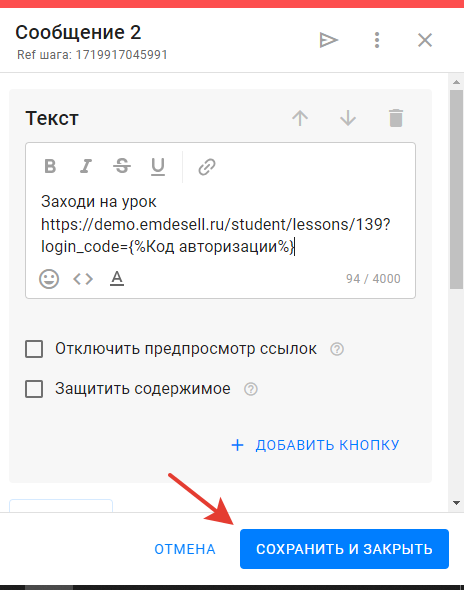This screenshot has width=464, height=590.
Task: Click ДОБАВИТЬ КНОПКУ link
Action: 315,445
